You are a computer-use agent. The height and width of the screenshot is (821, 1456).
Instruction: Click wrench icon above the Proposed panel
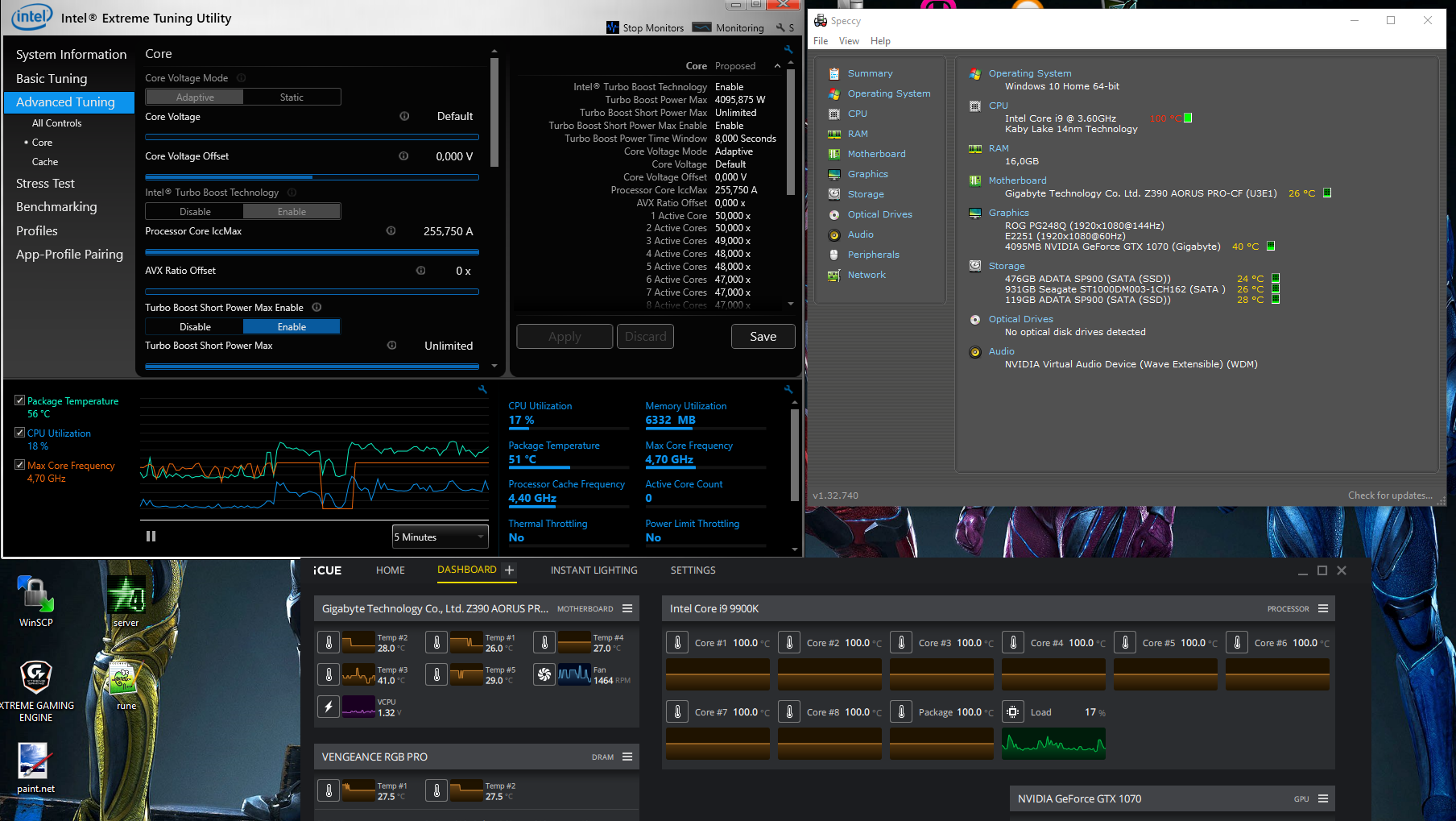point(788,49)
